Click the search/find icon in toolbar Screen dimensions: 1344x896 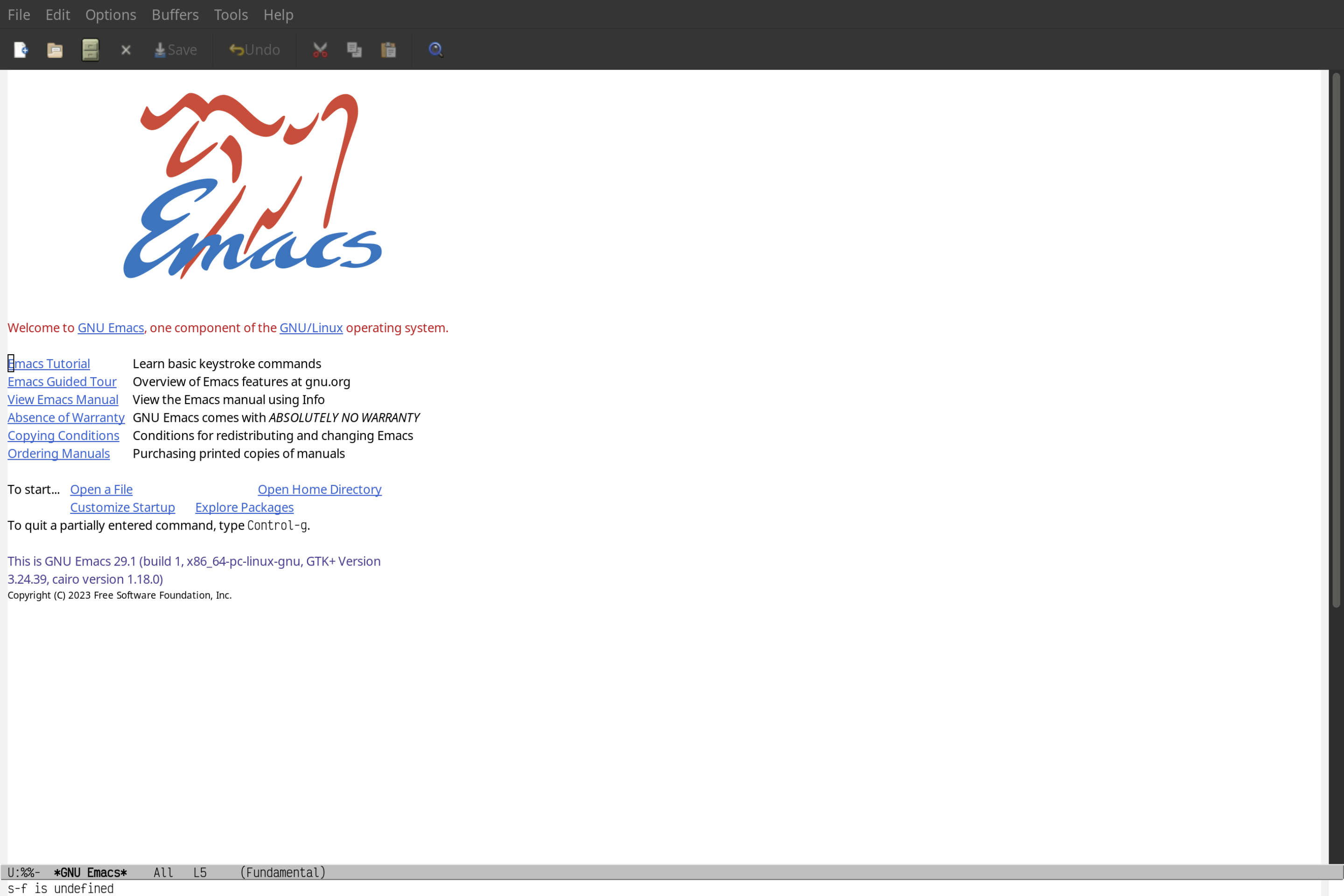pos(435,48)
